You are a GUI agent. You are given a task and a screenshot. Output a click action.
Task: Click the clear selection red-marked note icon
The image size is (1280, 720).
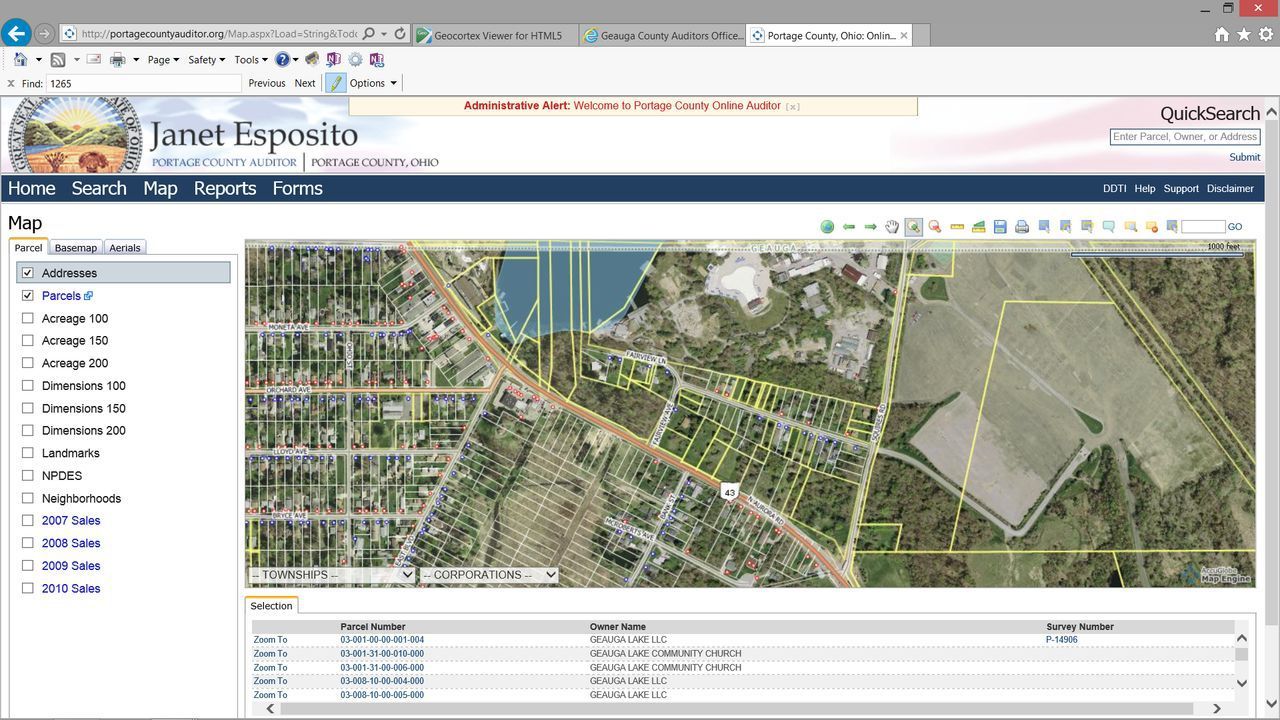coord(1152,227)
